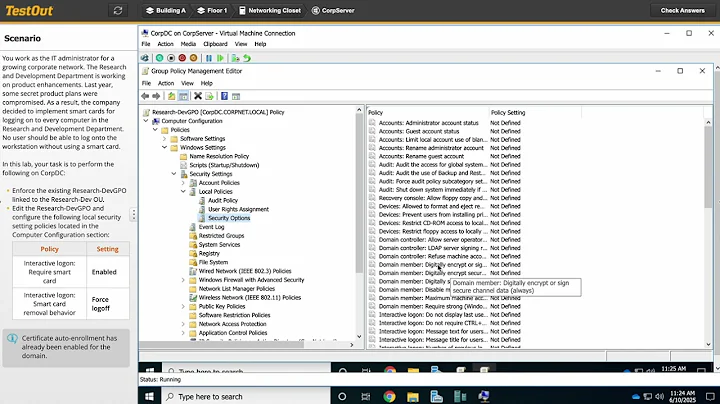Open the host notification center icon
This screenshot has width=720, height=404.
point(710,396)
